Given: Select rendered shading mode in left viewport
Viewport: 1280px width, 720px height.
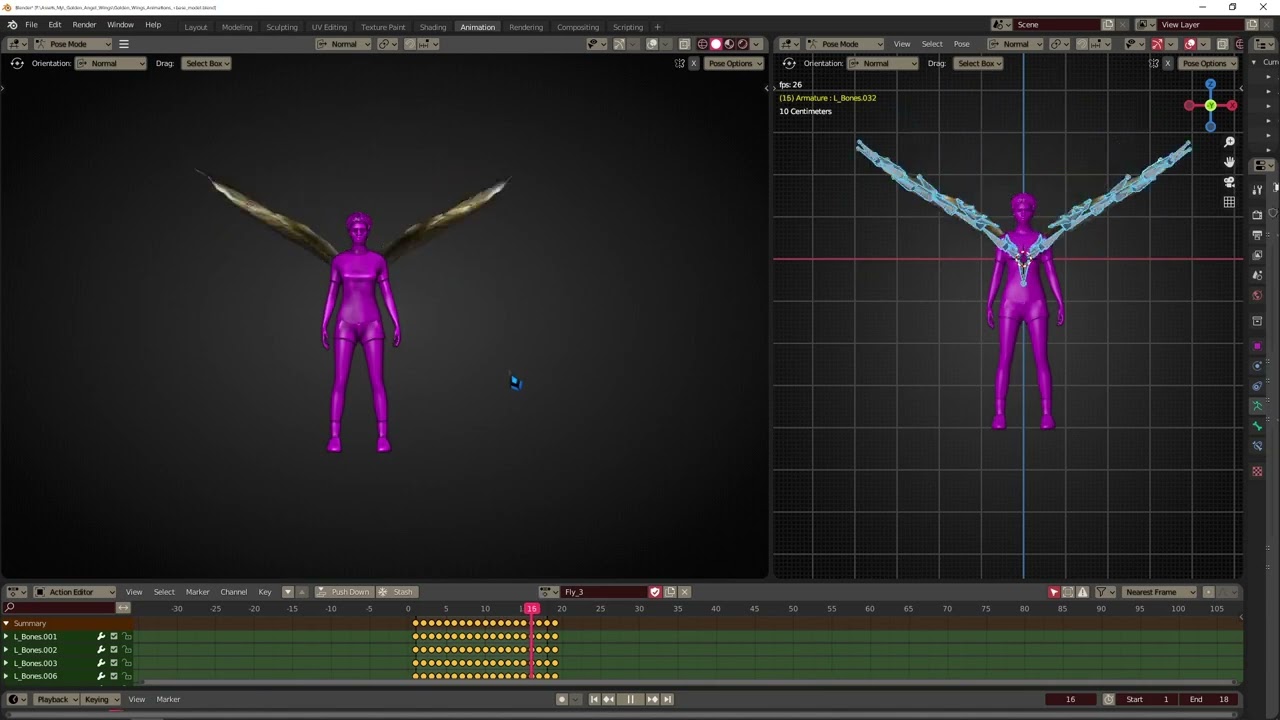Looking at the screenshot, I should [742, 44].
